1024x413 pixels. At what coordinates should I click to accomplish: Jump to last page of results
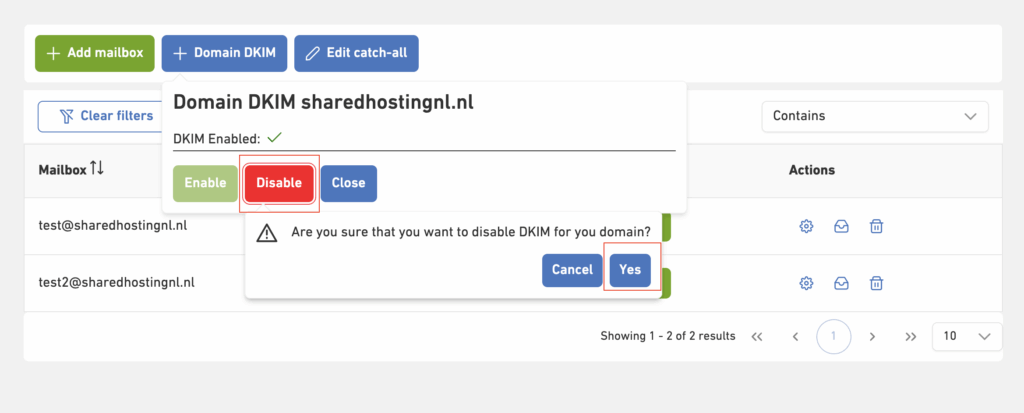click(x=910, y=336)
